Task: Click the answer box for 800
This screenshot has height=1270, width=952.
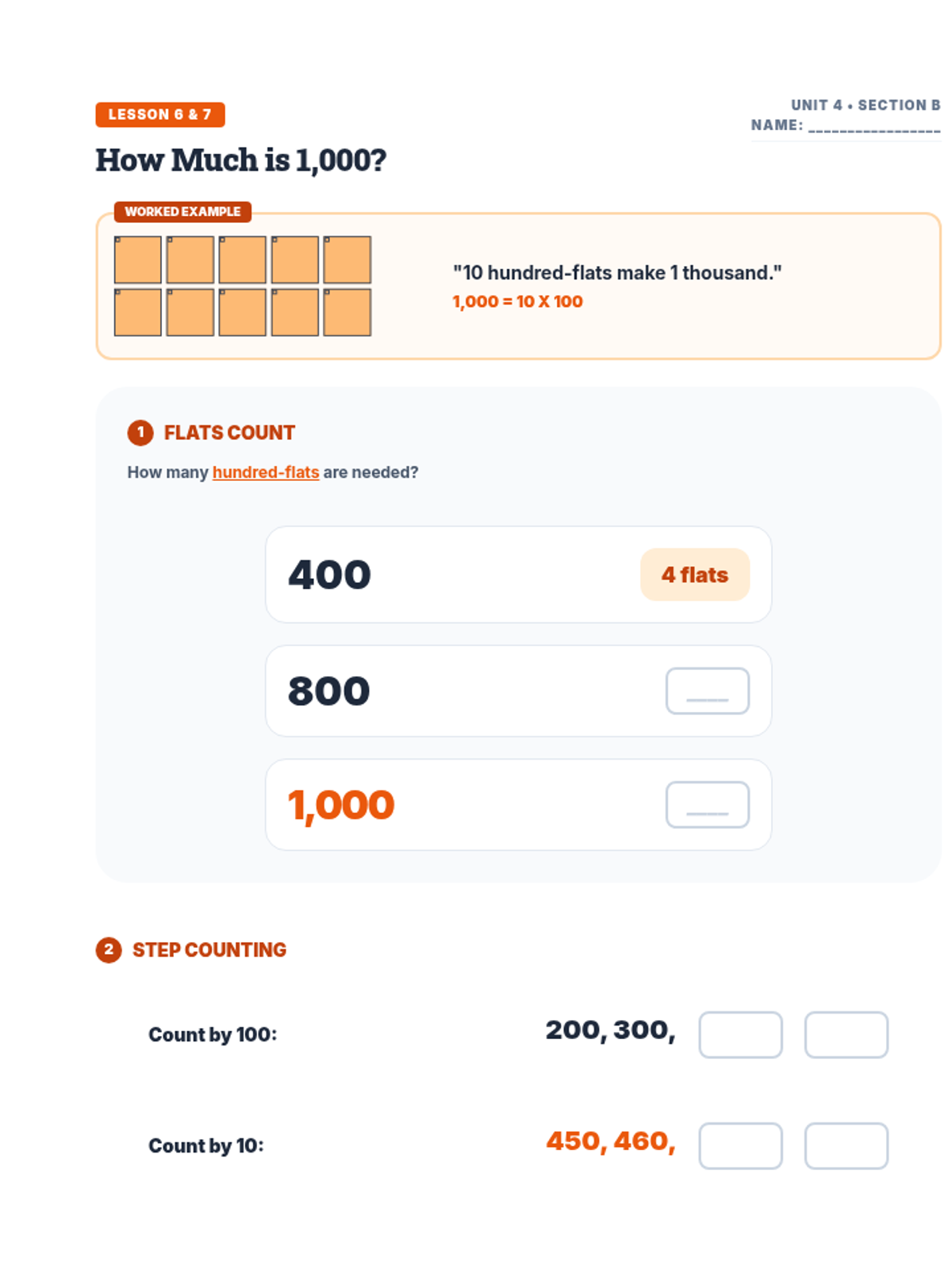Action: point(707,691)
